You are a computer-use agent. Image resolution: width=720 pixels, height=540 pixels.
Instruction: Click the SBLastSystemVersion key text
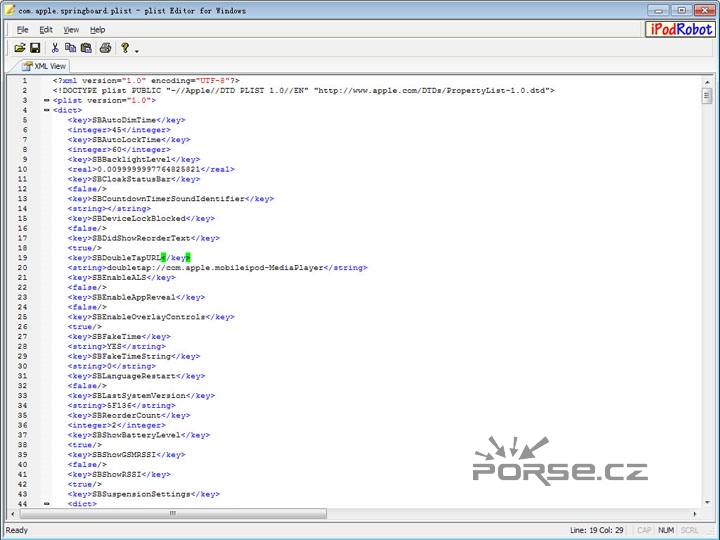click(x=139, y=396)
